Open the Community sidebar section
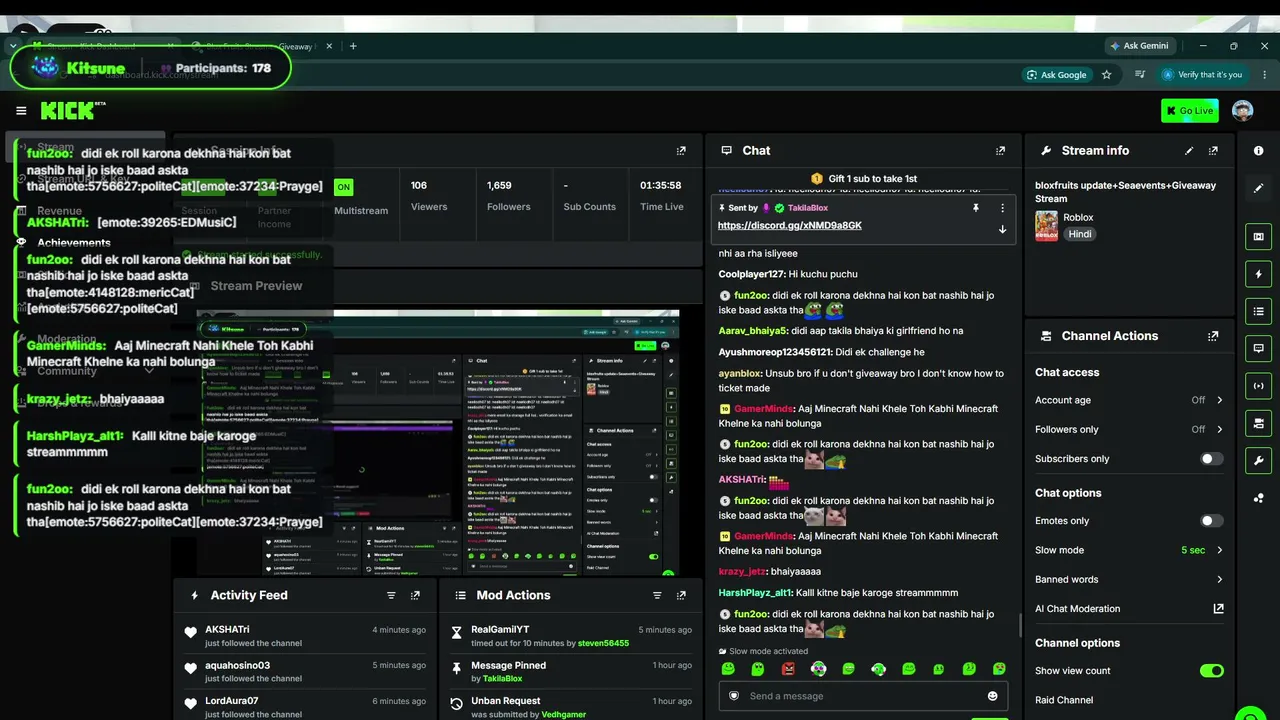 [86, 371]
